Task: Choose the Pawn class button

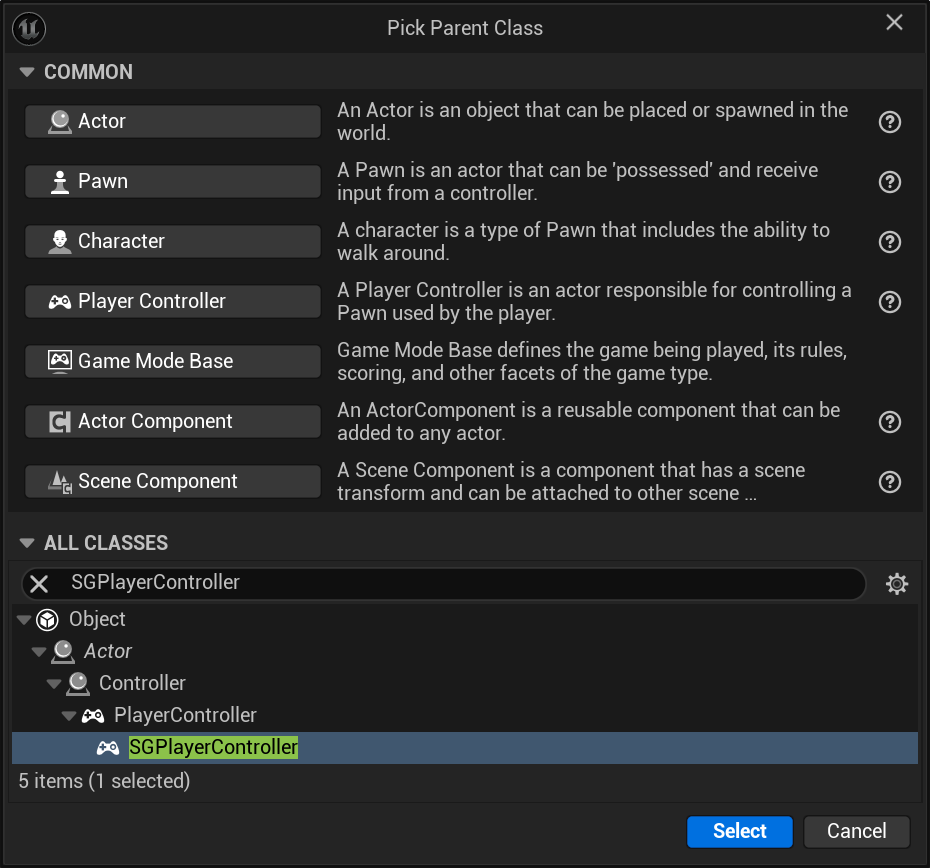Action: pos(172,181)
